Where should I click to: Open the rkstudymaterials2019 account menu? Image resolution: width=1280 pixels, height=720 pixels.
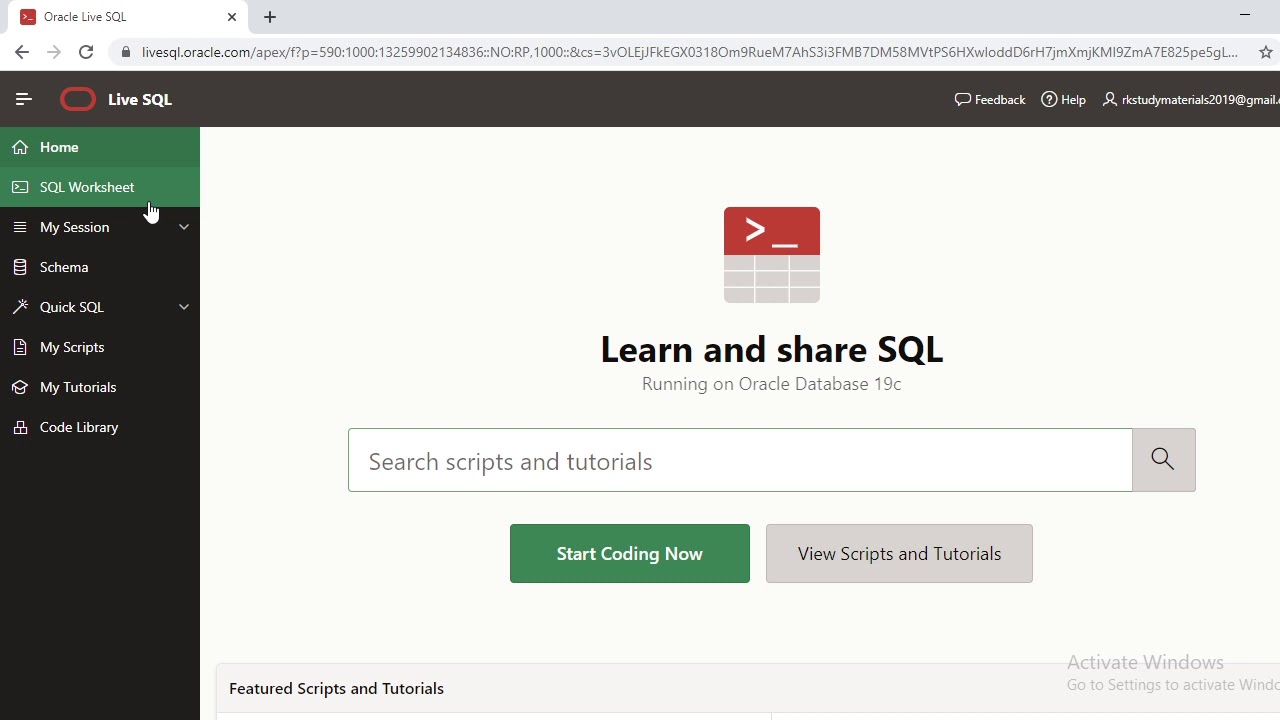click(1191, 99)
